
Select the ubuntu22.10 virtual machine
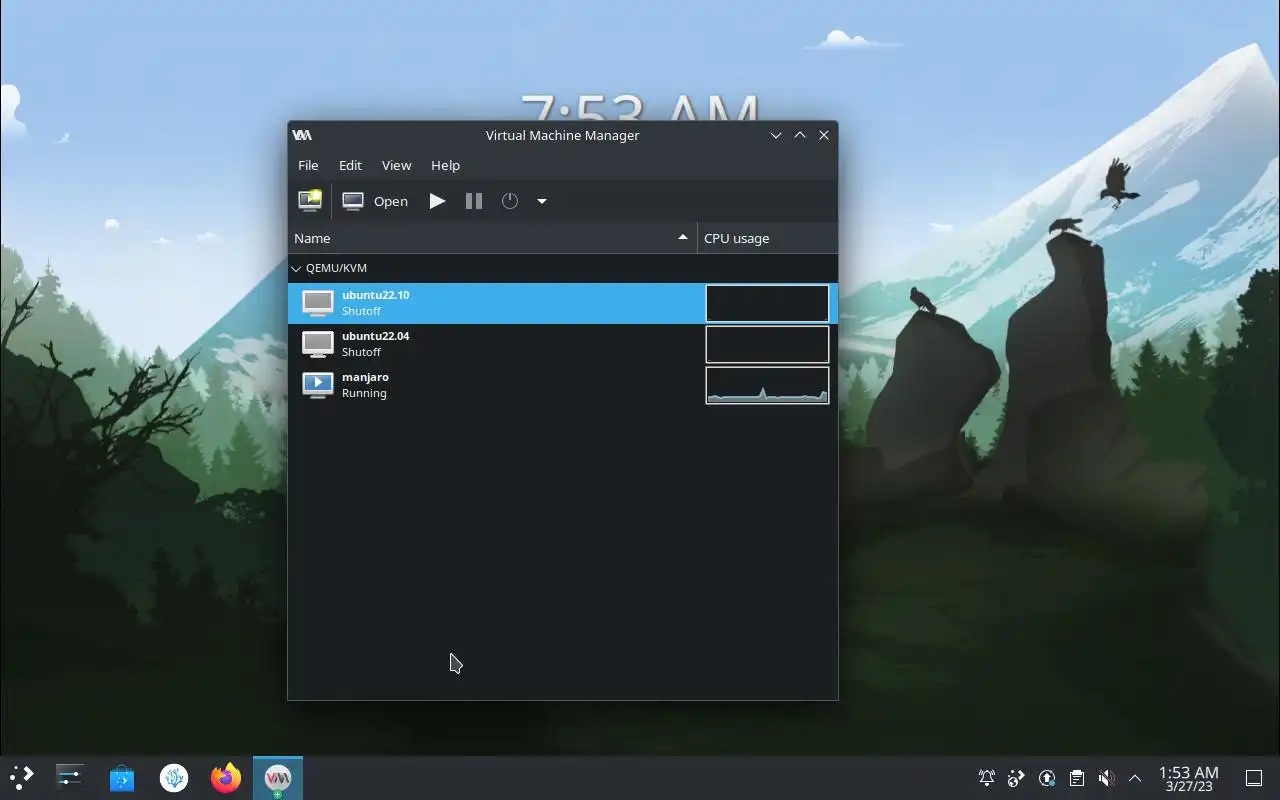pos(563,303)
